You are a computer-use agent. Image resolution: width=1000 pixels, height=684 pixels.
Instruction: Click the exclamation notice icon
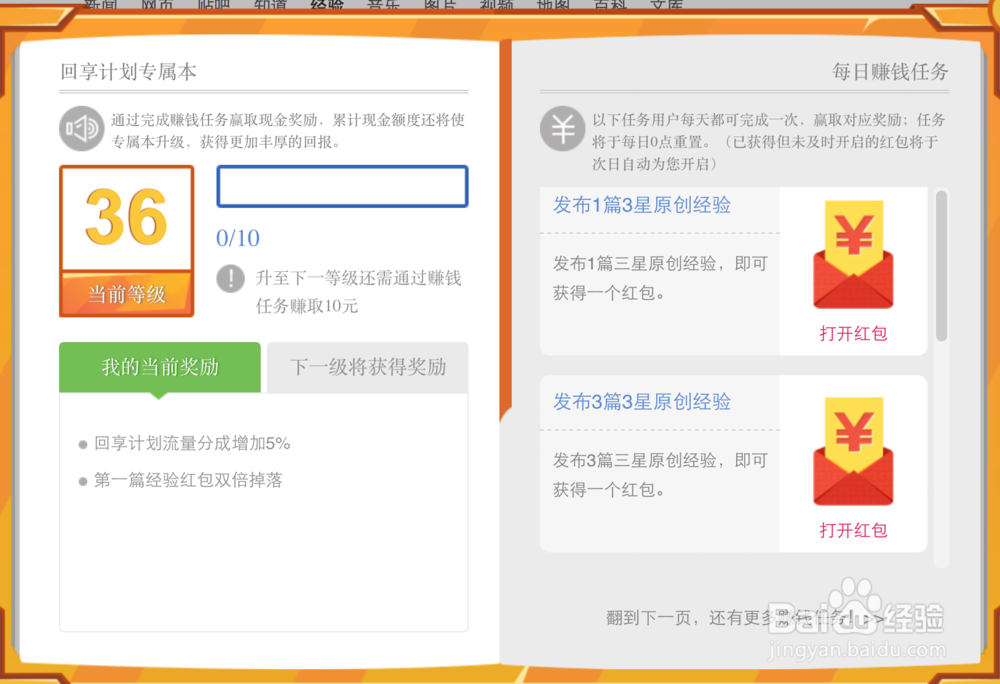tap(230, 279)
